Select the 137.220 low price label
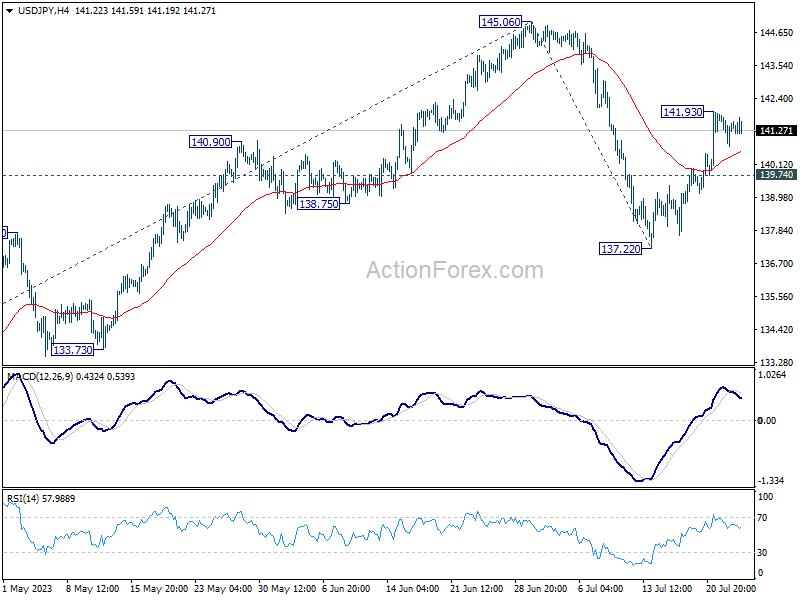The height and width of the screenshot is (600, 800). [x=620, y=249]
